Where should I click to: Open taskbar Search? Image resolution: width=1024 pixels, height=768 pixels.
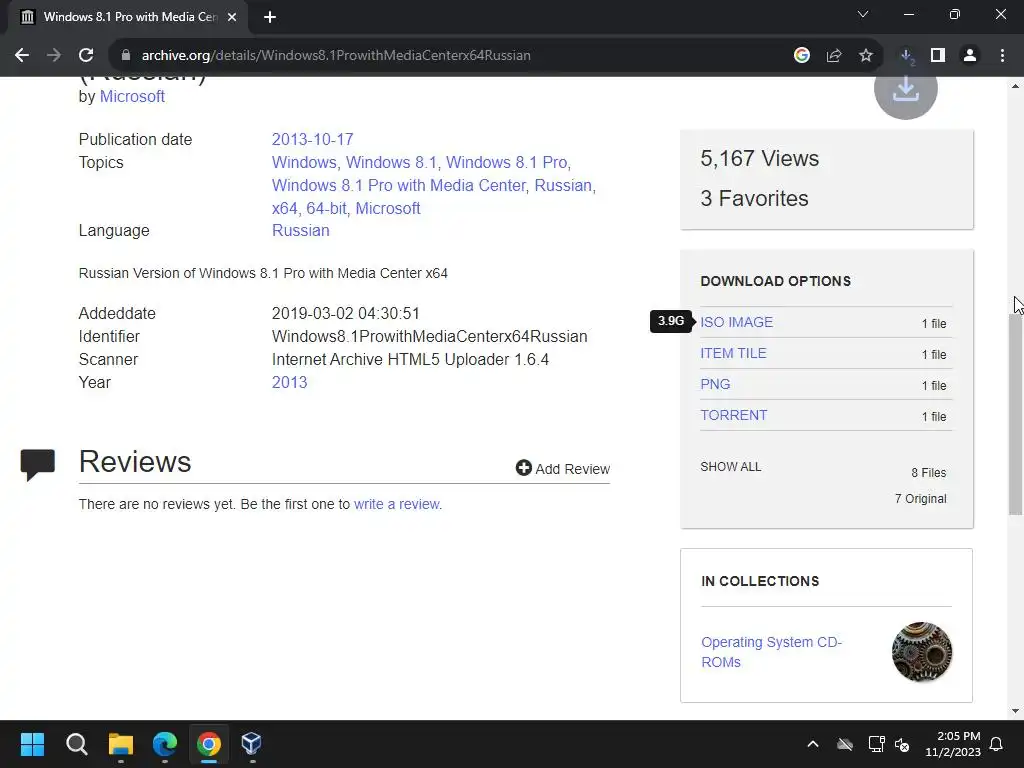(x=76, y=744)
